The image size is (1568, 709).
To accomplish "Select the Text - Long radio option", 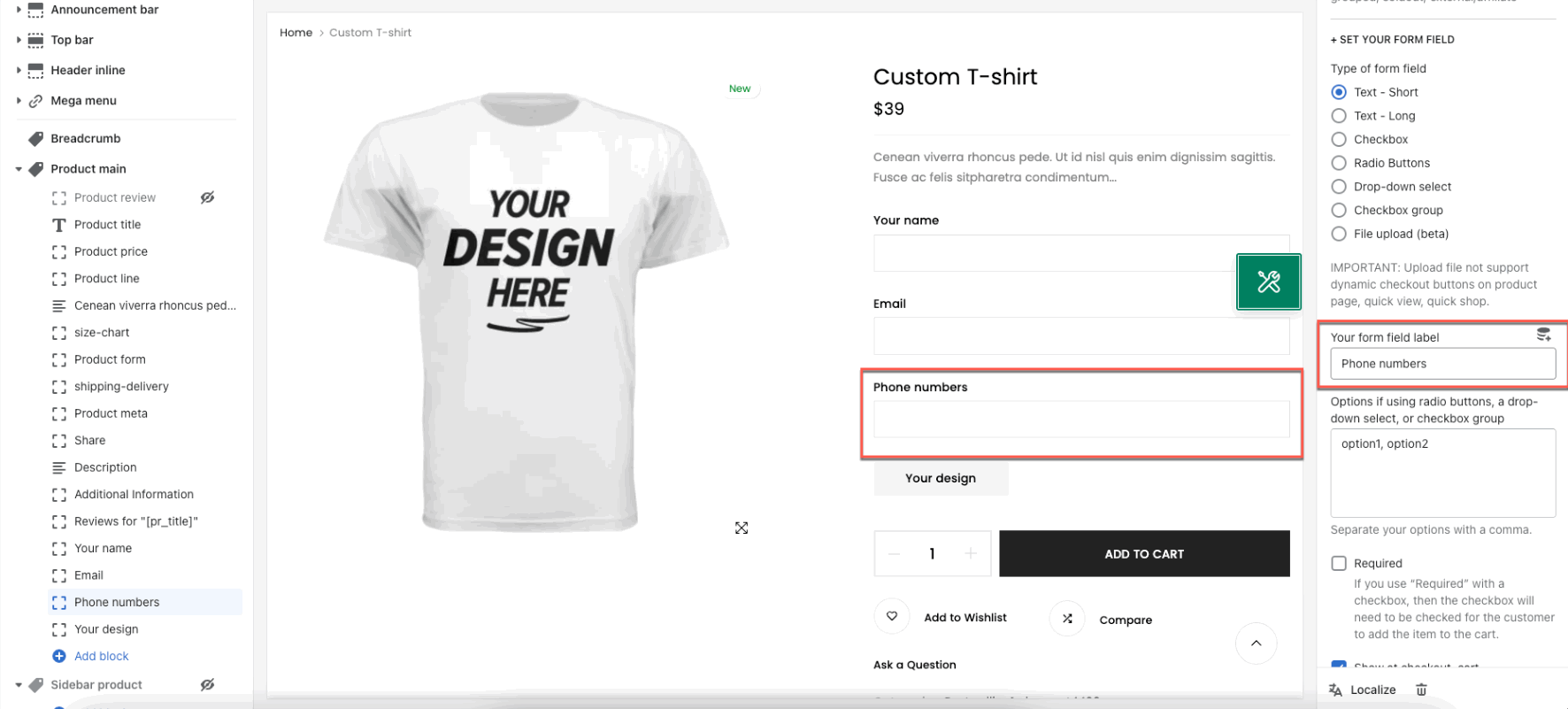I will pos(1339,116).
